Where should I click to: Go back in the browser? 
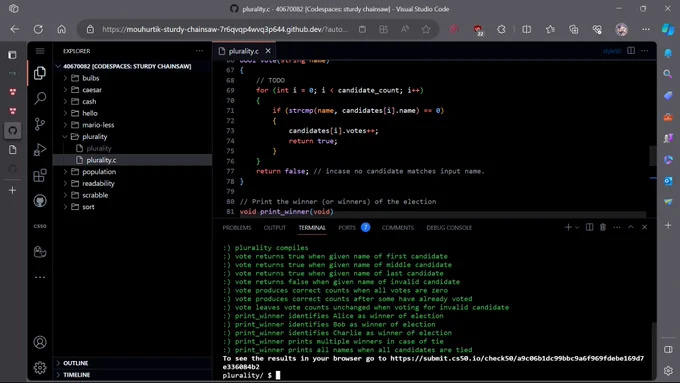(15, 29)
